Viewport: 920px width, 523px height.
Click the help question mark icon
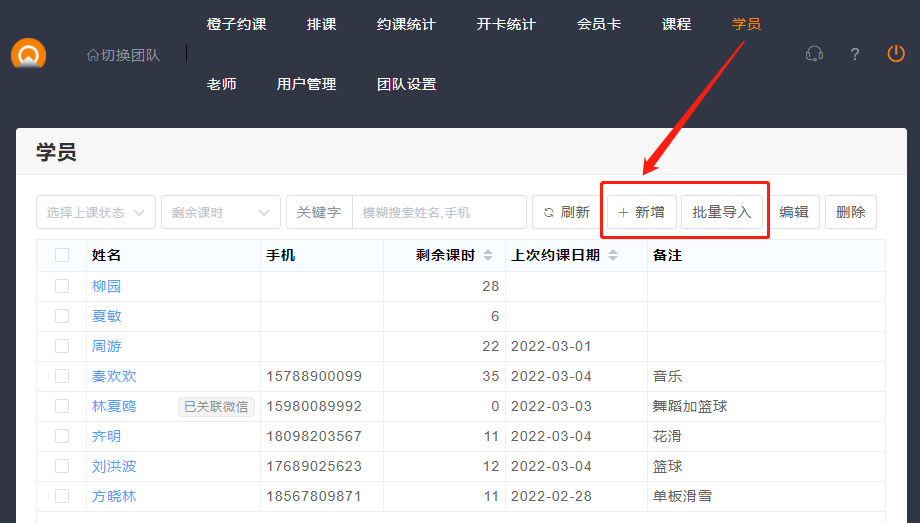(855, 54)
